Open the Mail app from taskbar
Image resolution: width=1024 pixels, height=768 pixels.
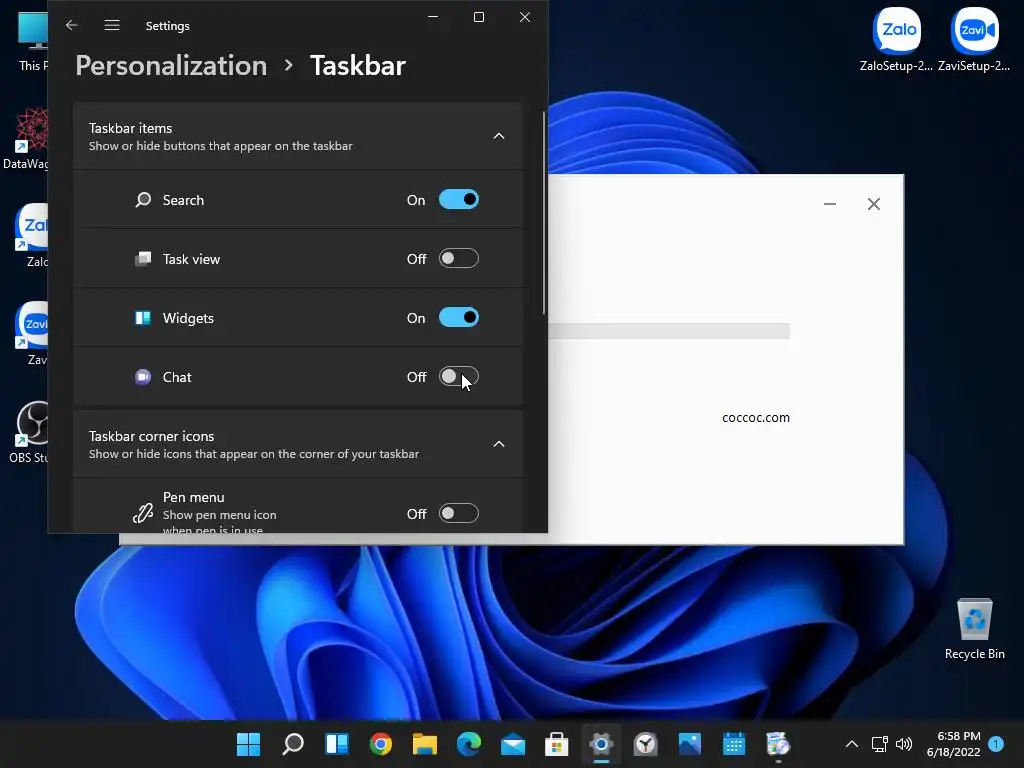(513, 744)
